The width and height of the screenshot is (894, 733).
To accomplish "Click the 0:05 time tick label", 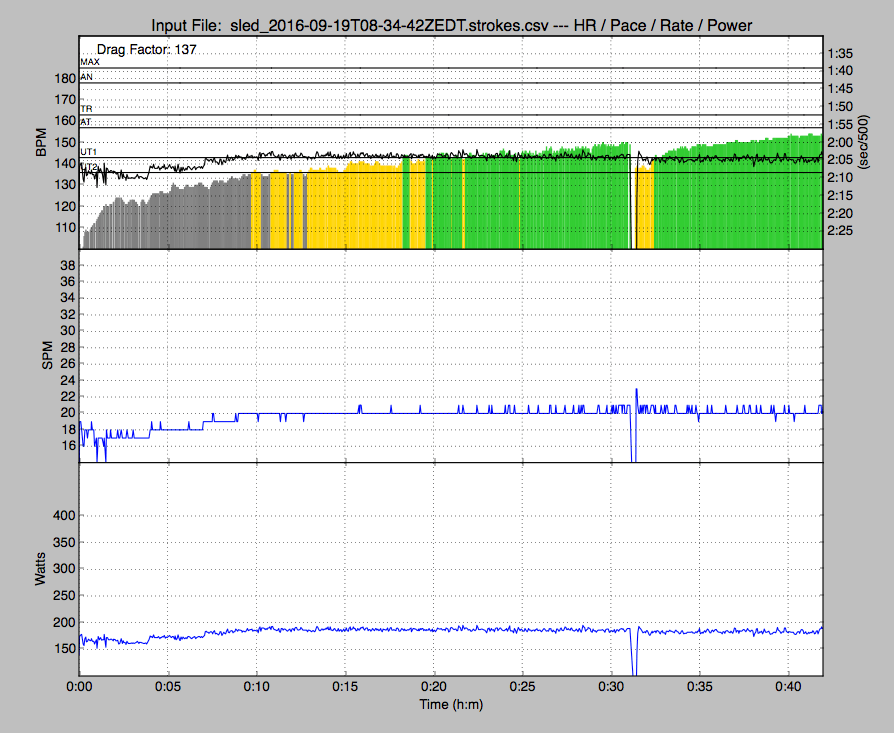I will [168, 688].
